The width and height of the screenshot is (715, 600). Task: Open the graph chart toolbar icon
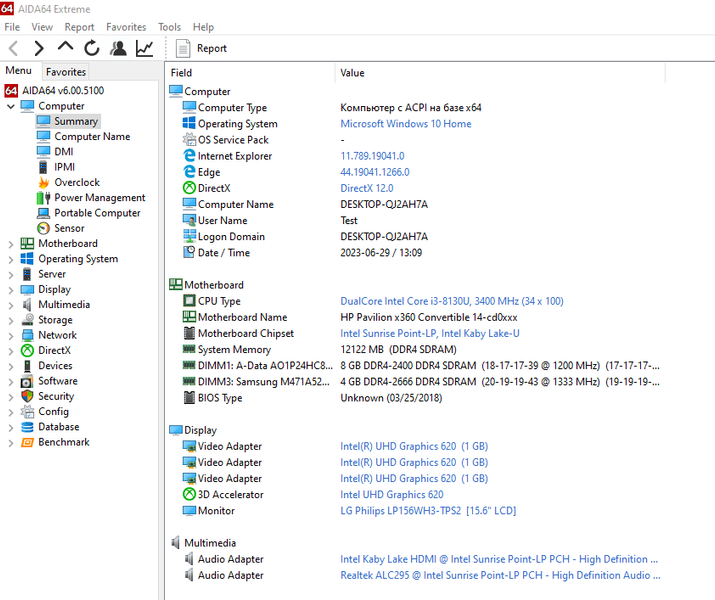(145, 48)
